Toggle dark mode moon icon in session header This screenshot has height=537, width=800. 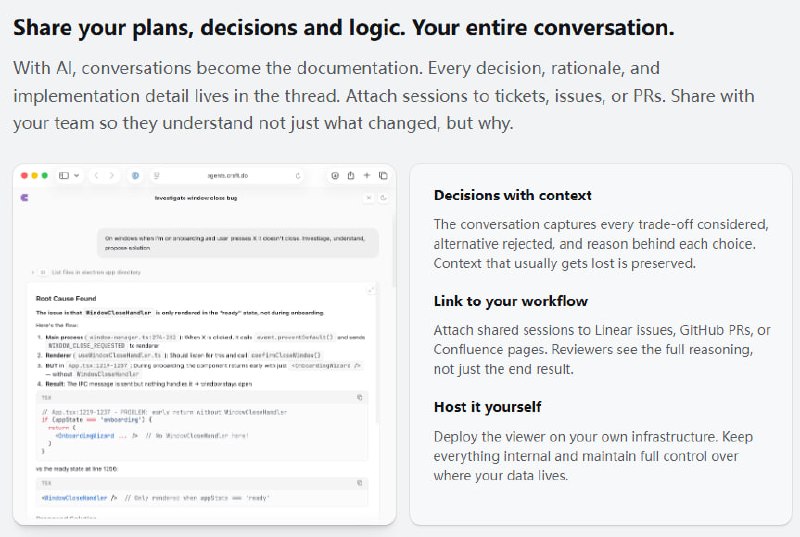pyautogui.click(x=383, y=198)
